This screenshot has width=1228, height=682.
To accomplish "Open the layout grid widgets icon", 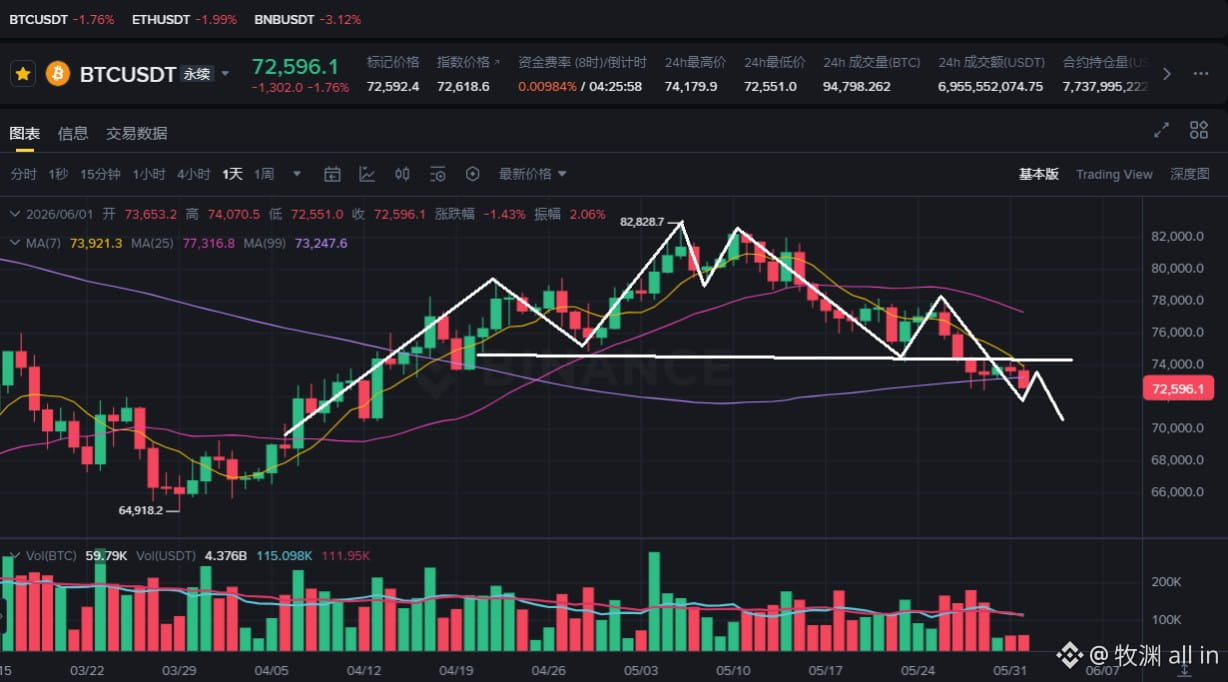I will click(x=1199, y=130).
